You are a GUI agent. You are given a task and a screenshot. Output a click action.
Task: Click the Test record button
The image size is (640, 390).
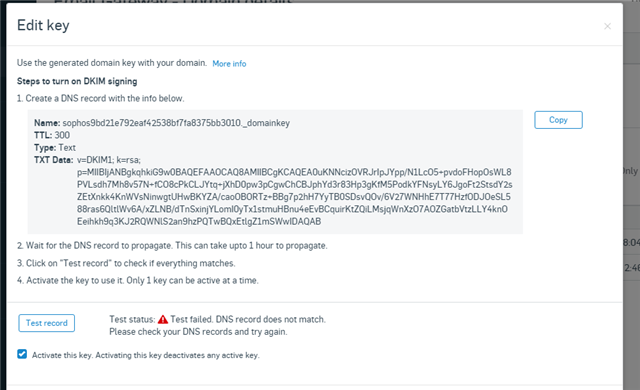point(47,323)
